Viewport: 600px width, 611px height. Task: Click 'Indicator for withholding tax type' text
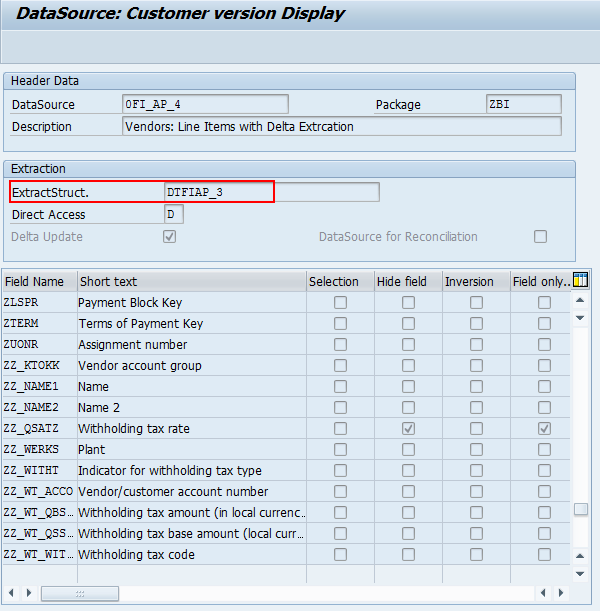click(170, 471)
